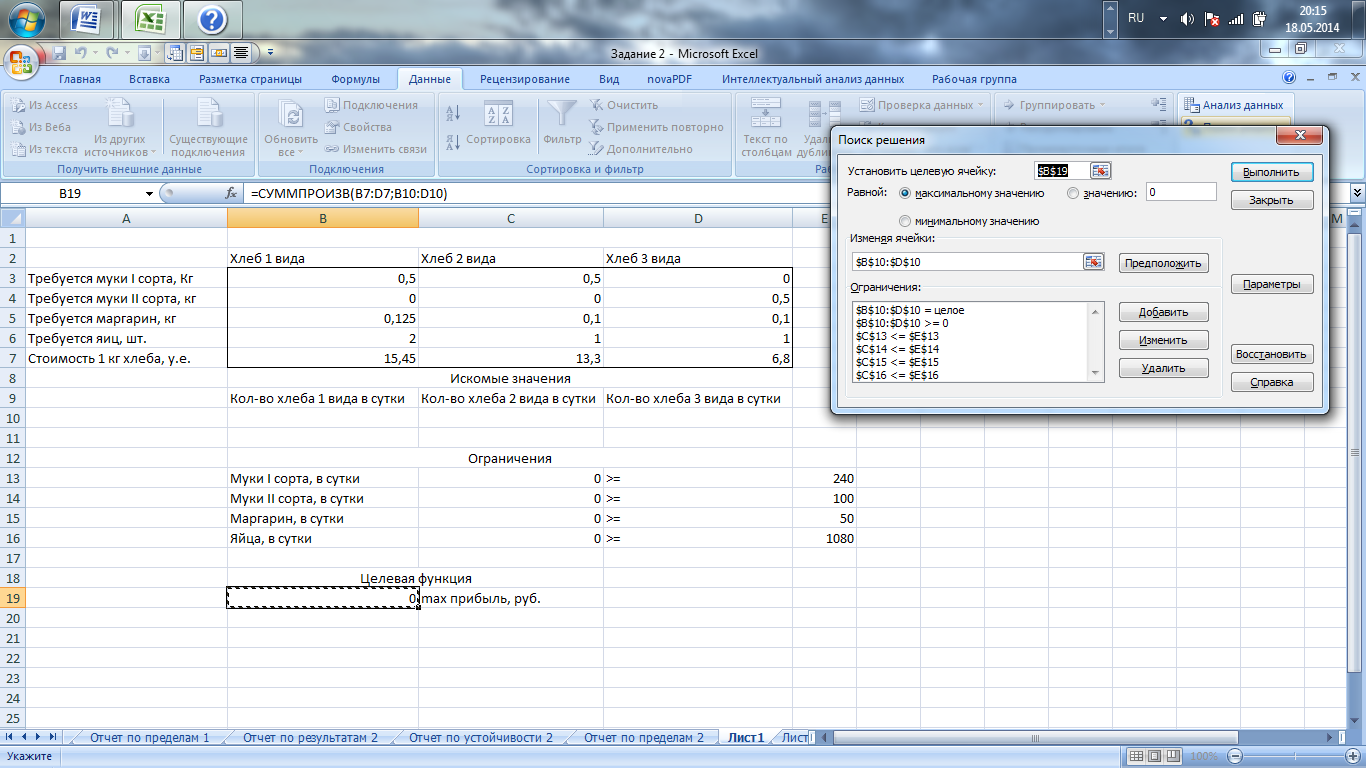Click the Подключения icon in the ribbon
The width and height of the screenshot is (1366, 768).
333,105
